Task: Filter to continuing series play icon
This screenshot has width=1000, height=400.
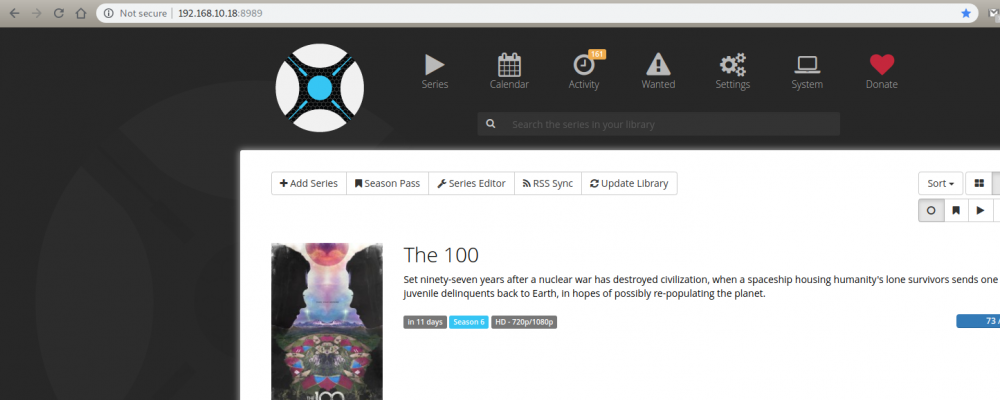Action: [980, 210]
